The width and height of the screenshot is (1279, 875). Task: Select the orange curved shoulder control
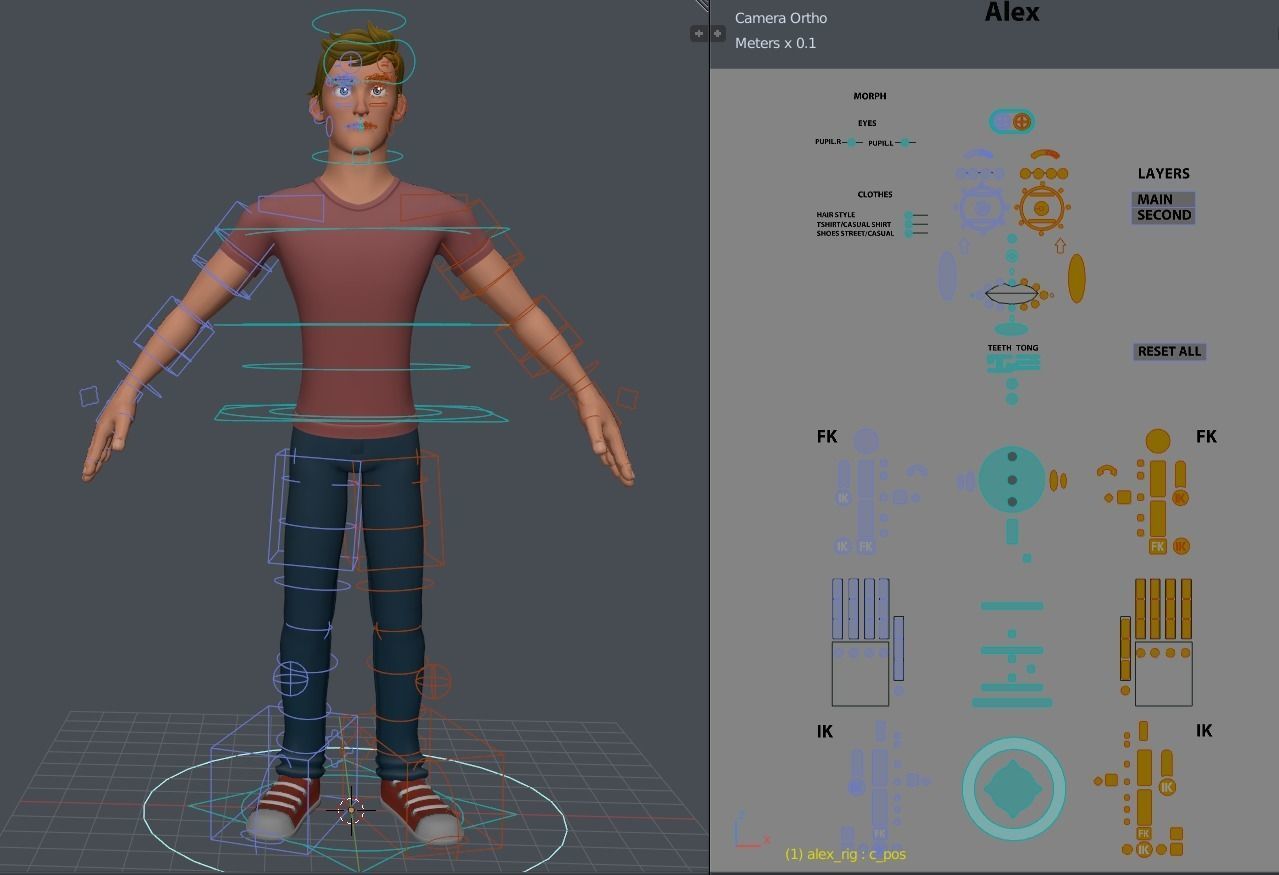tap(1107, 470)
